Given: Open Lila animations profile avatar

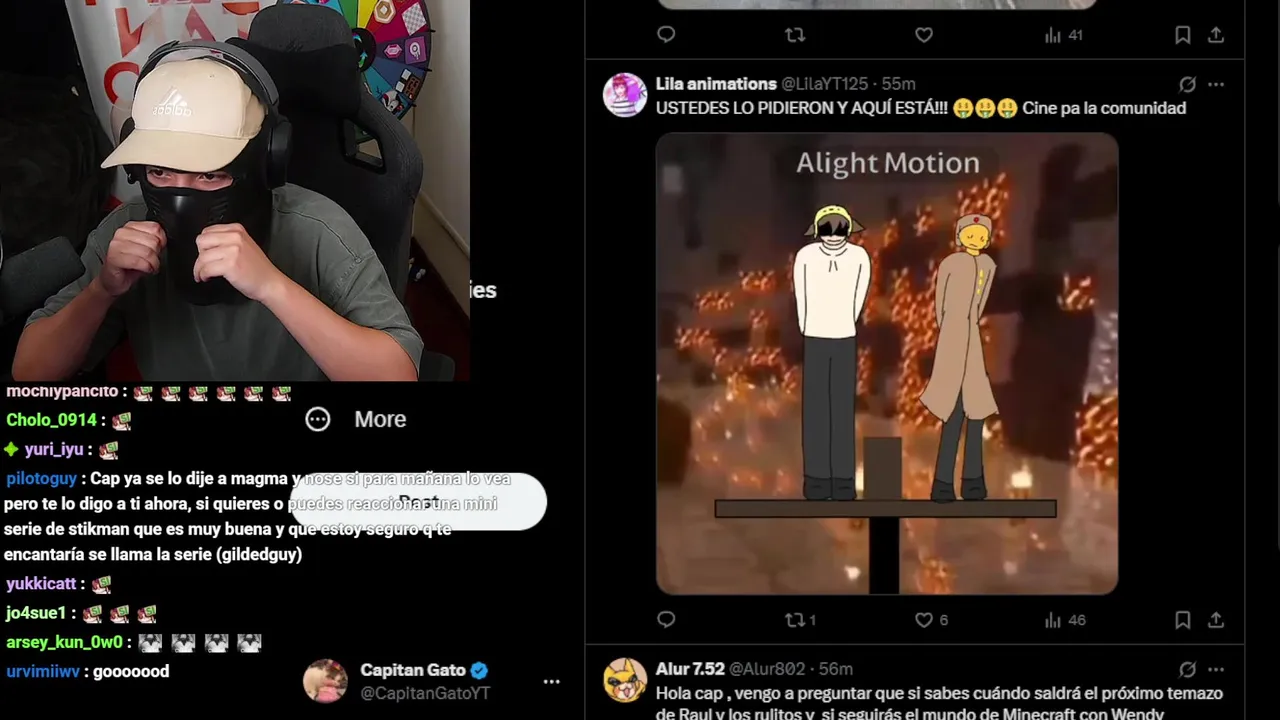Looking at the screenshot, I should click(x=625, y=95).
